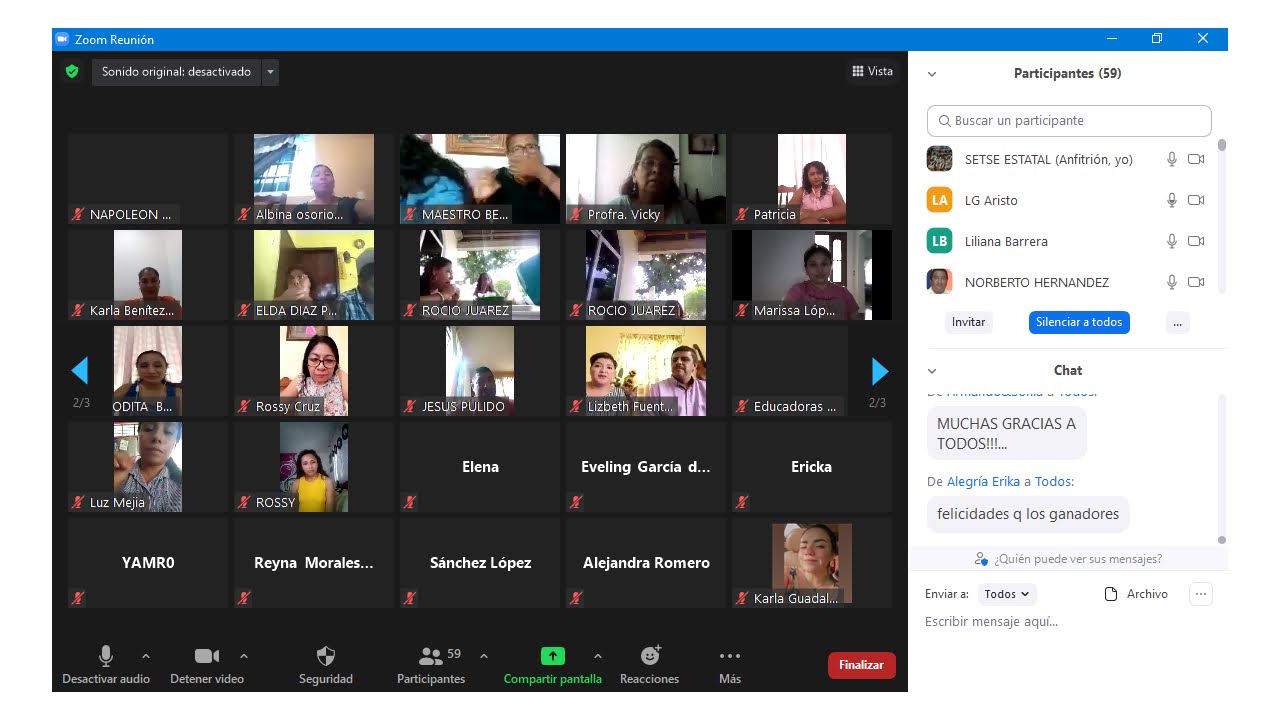Click the green encryption shield icon
1280x720 pixels.
tap(72, 72)
